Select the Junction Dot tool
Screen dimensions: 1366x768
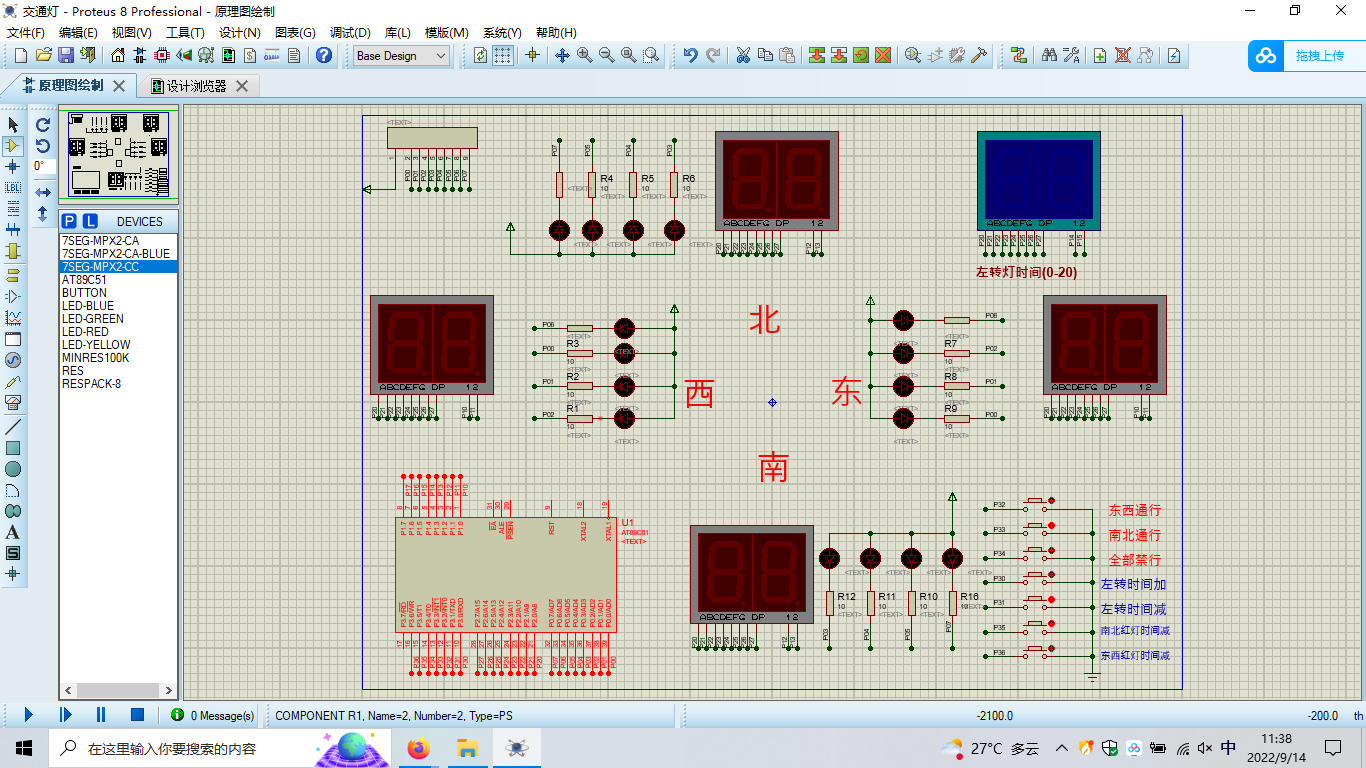pos(13,167)
